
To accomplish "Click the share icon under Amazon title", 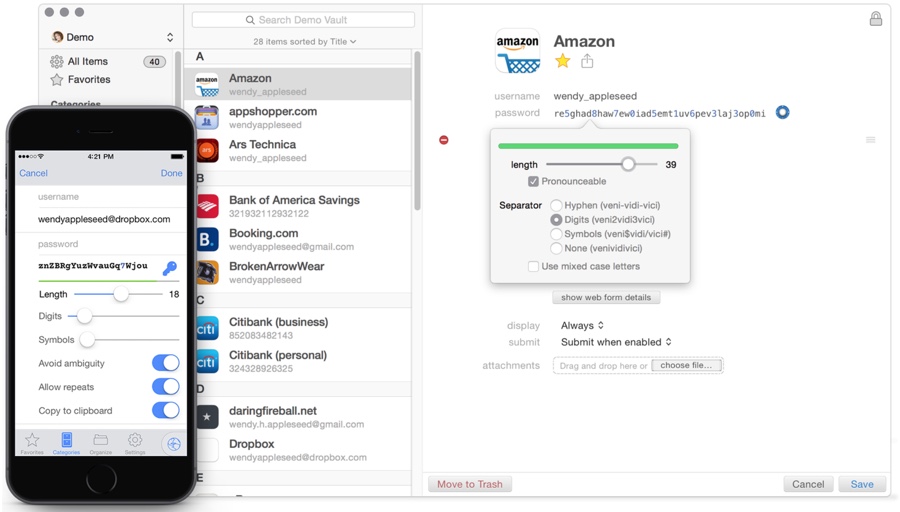I will 587,61.
